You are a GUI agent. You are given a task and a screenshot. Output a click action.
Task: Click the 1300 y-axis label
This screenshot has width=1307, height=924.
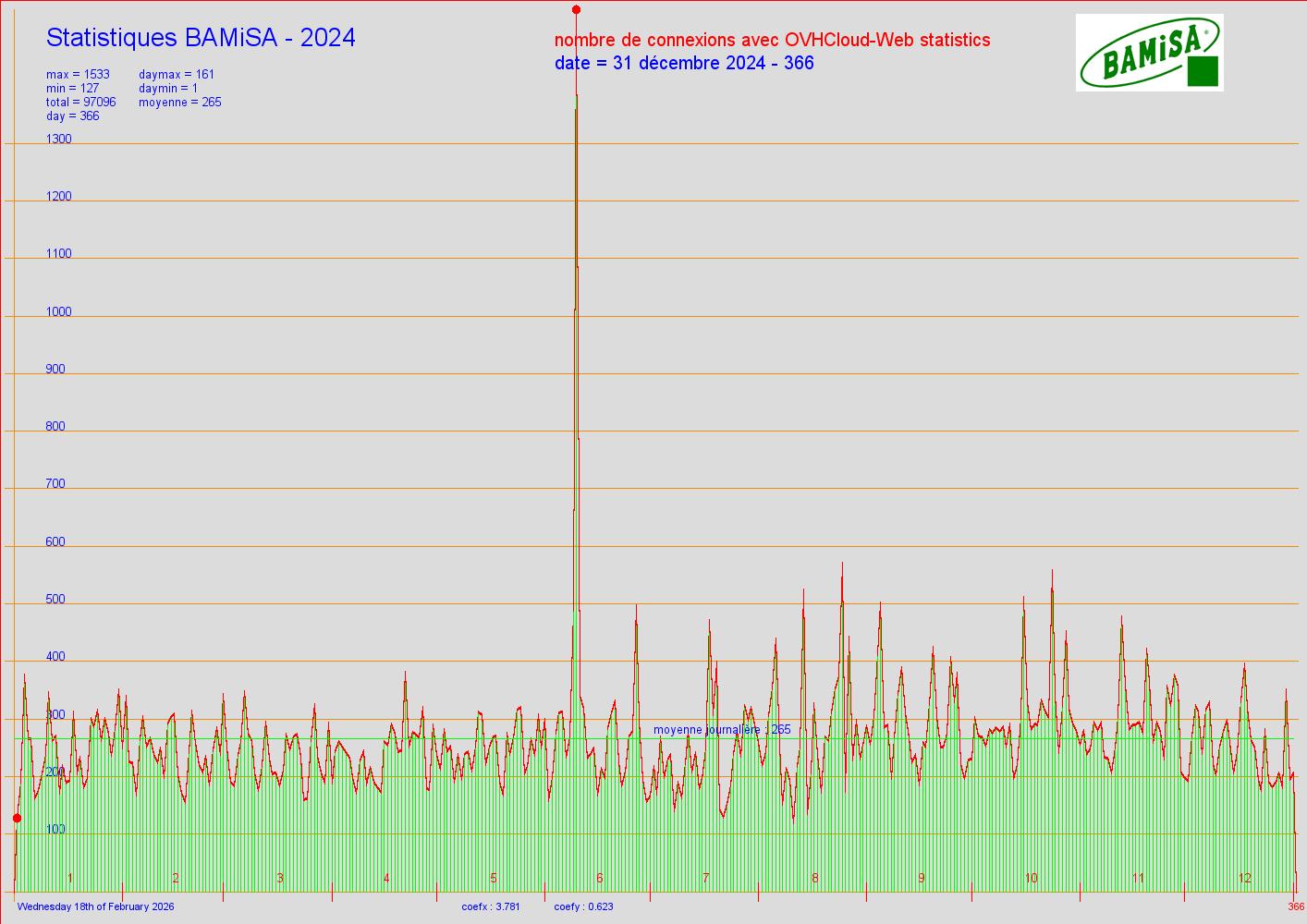pos(58,140)
